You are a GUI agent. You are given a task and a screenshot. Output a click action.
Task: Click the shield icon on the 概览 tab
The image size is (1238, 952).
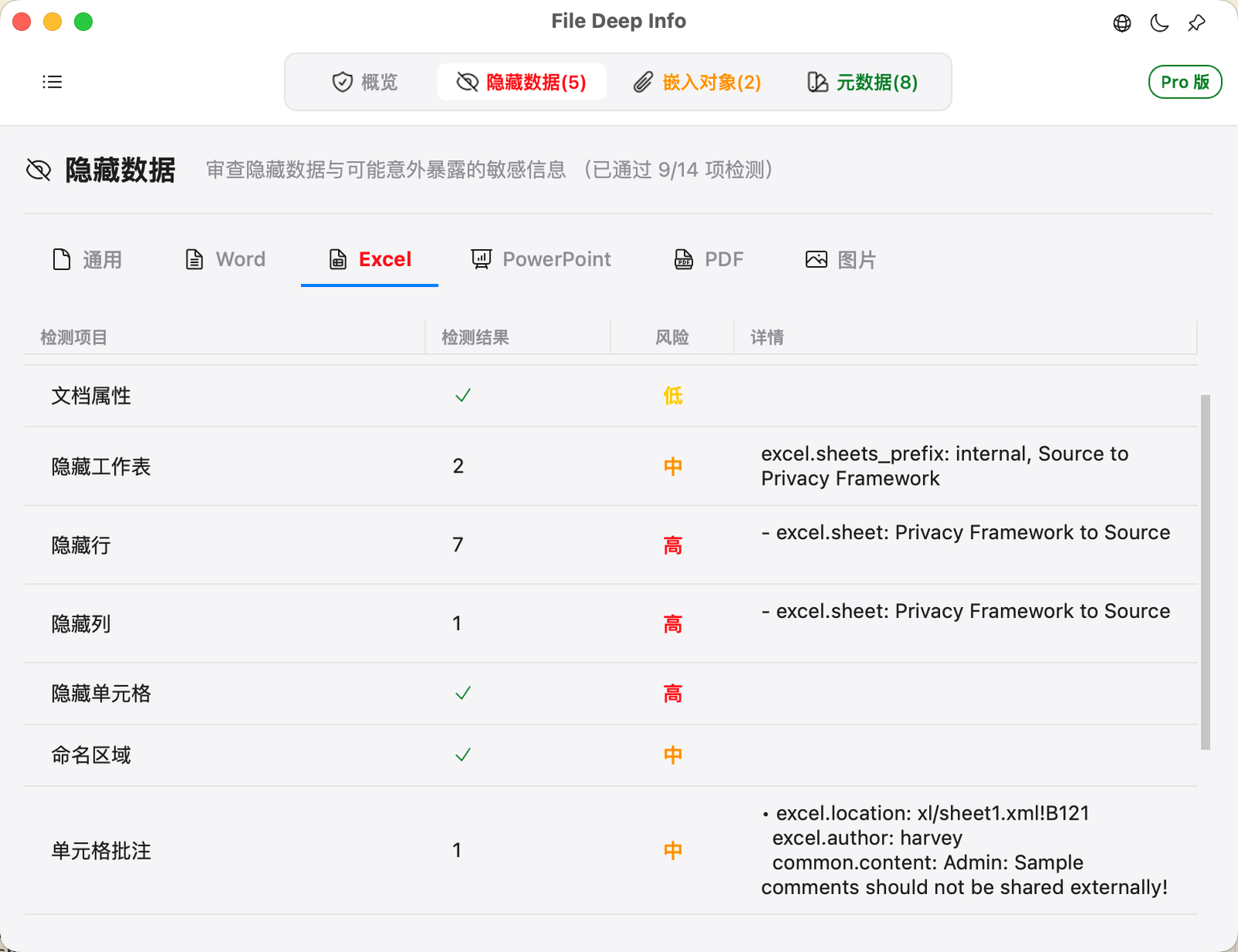coord(342,81)
